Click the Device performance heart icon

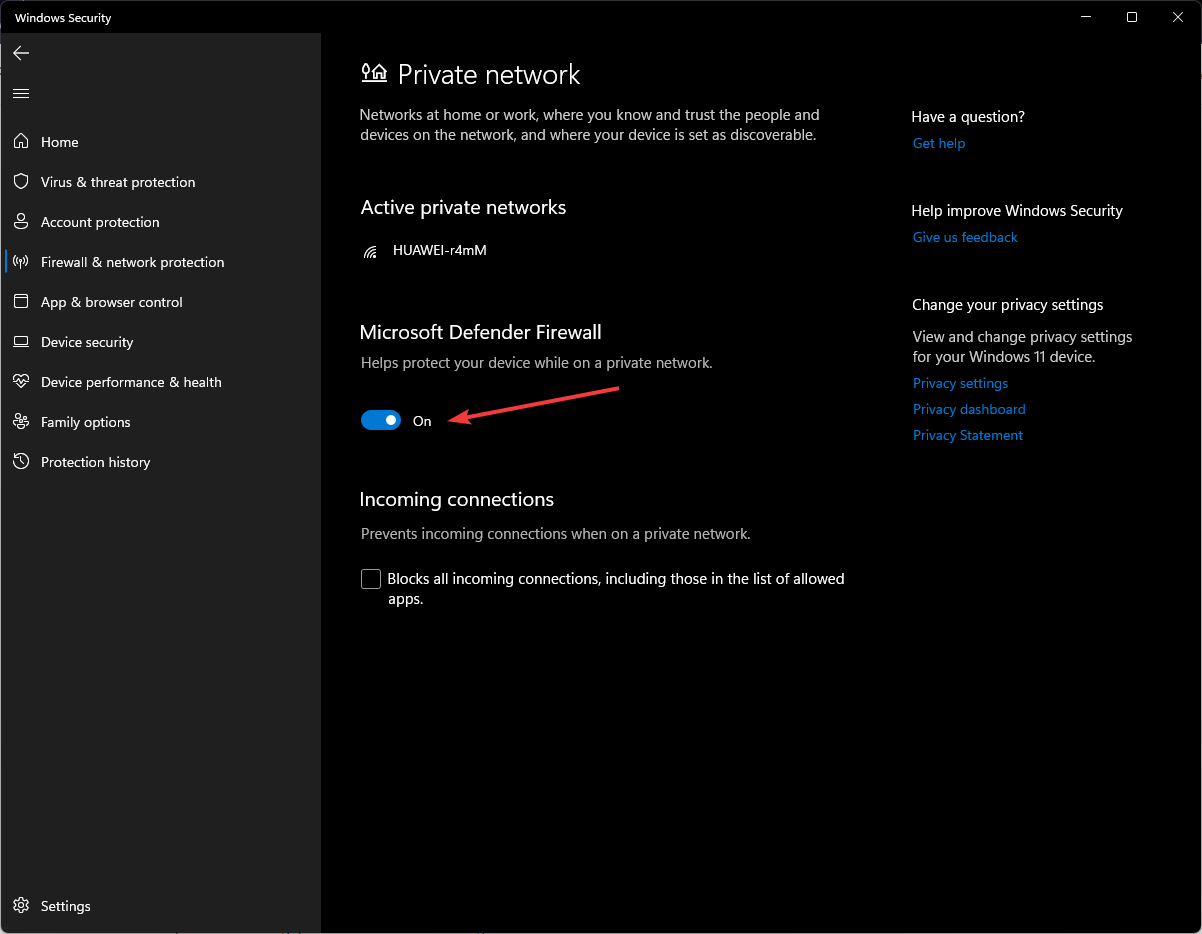(x=21, y=382)
